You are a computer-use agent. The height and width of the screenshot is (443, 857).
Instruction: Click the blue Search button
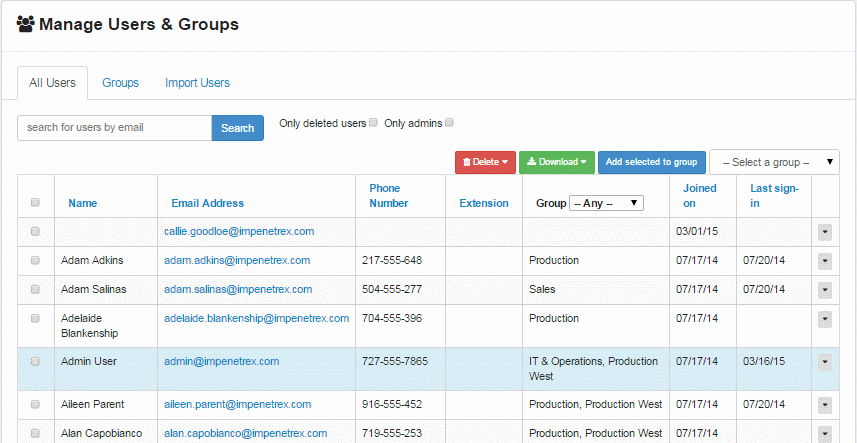[238, 128]
